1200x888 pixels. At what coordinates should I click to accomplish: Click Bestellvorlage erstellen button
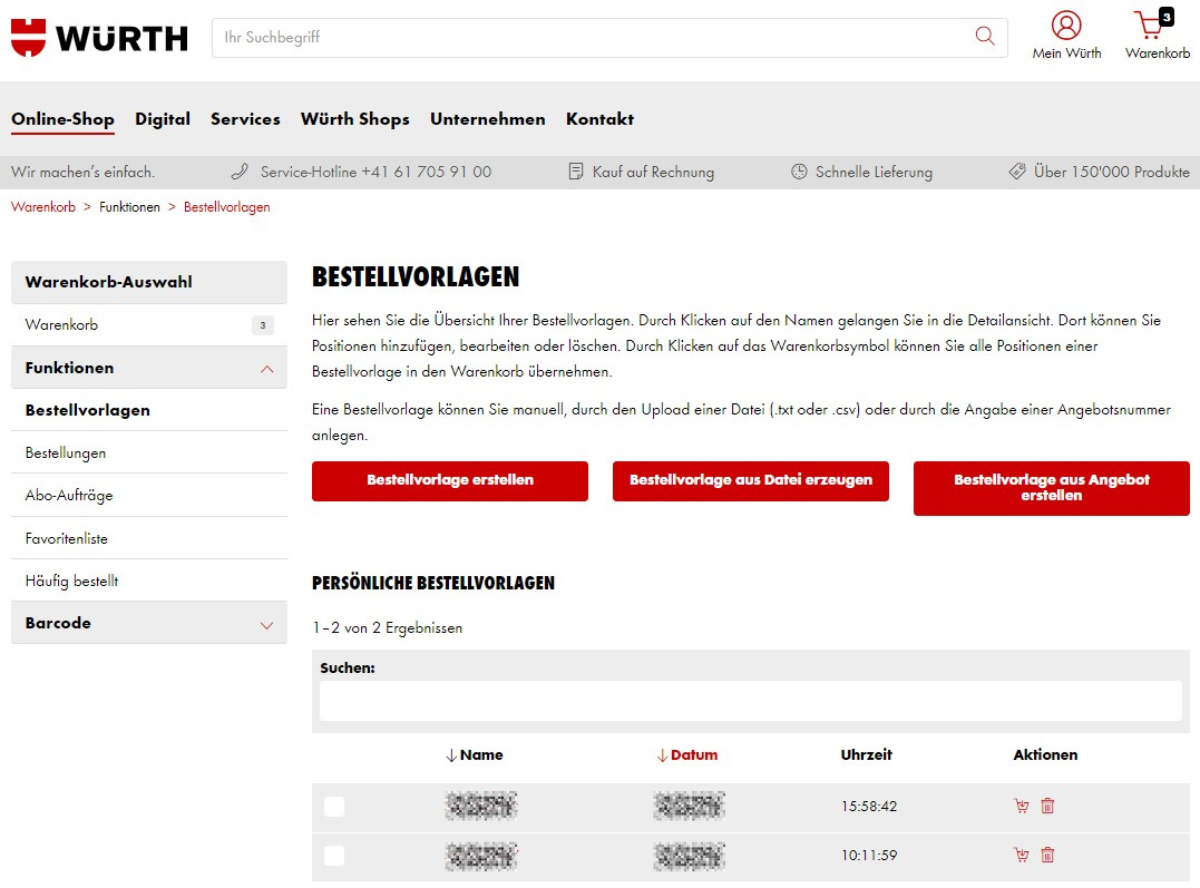pyautogui.click(x=450, y=481)
